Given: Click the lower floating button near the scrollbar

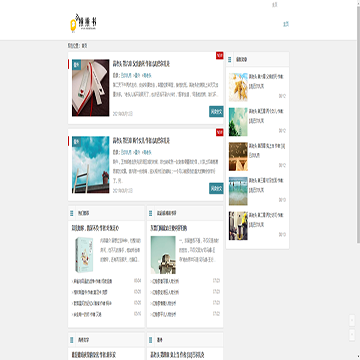Looking at the screenshot, I should 352,335.
